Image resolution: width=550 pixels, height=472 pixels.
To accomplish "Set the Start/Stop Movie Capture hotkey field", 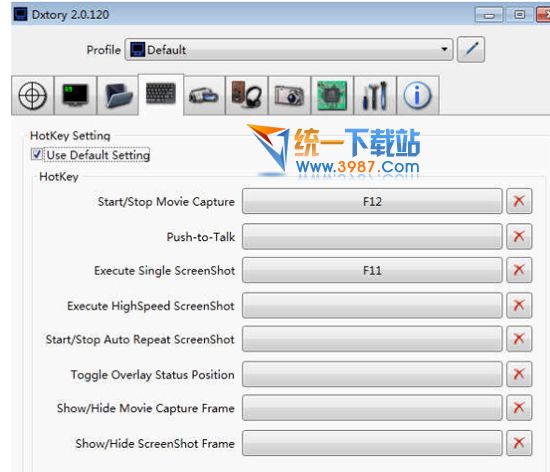I will [x=372, y=201].
